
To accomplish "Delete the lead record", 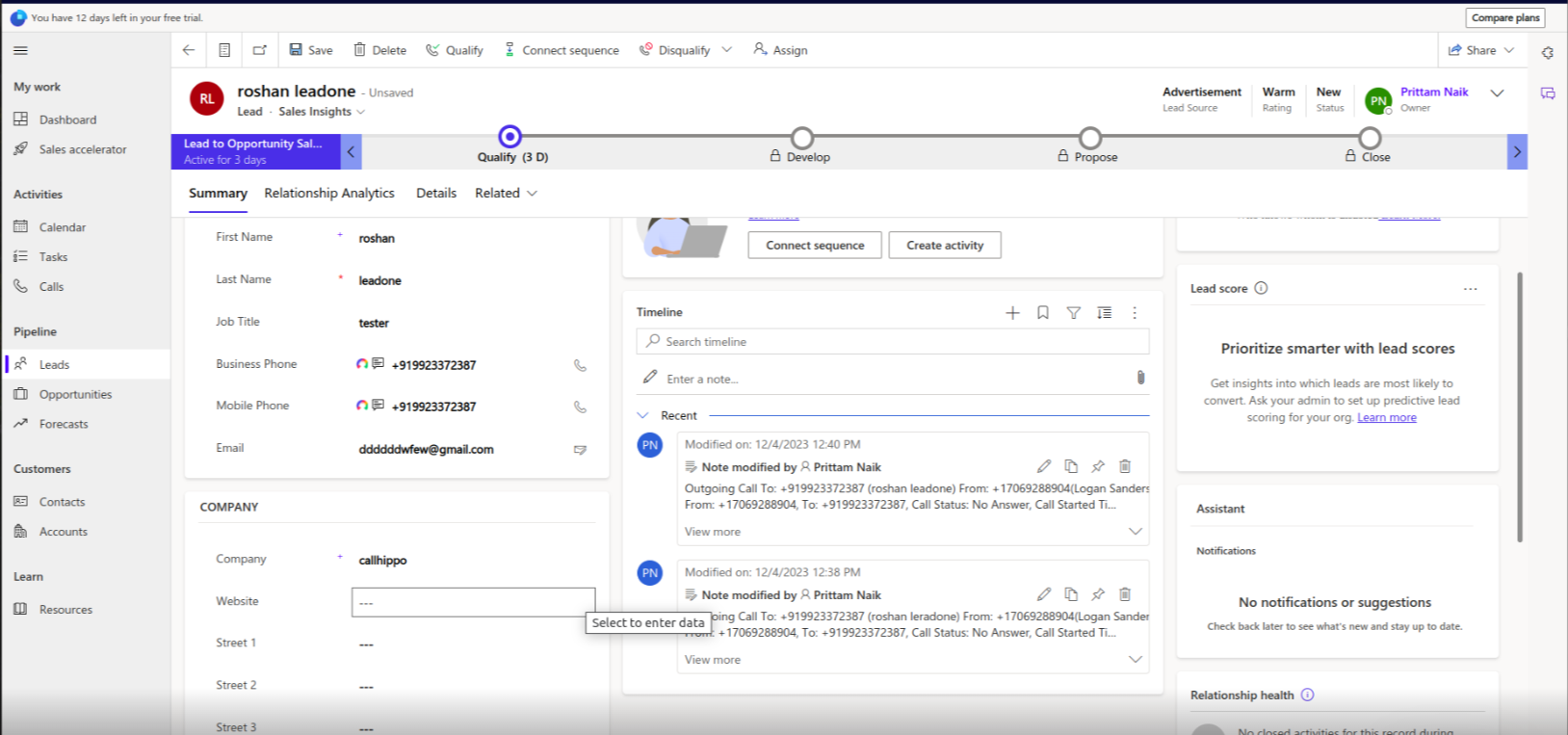I will click(x=379, y=50).
